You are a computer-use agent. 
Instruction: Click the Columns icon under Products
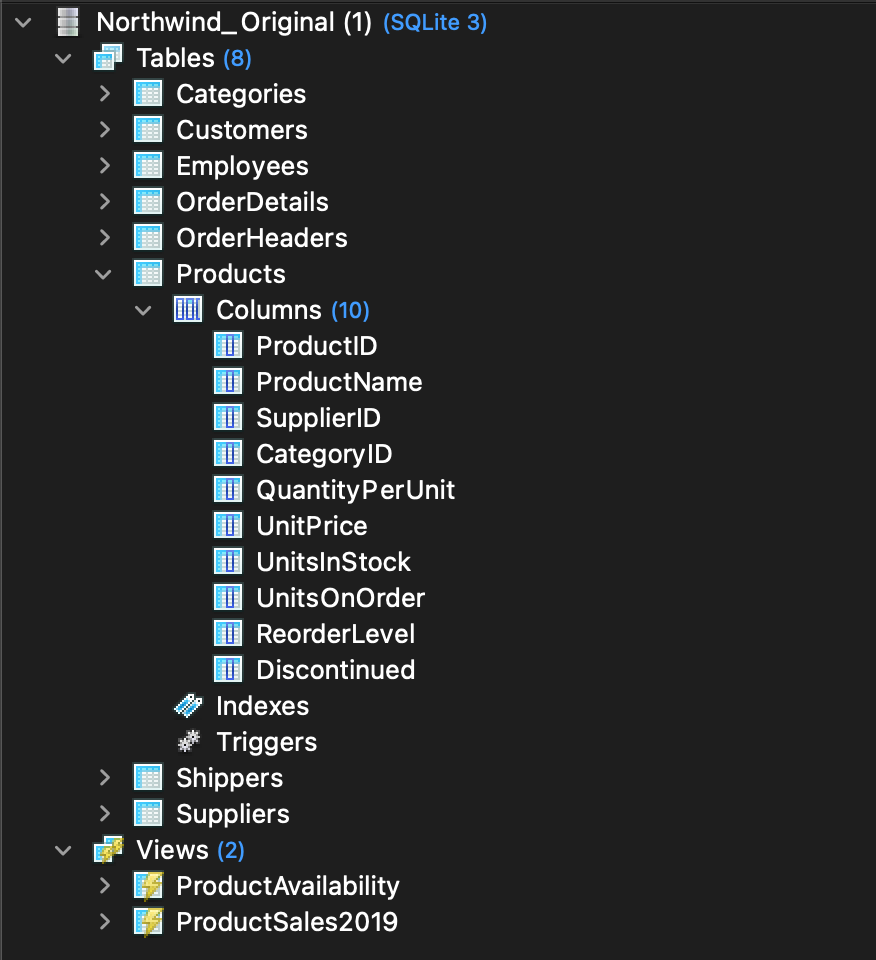[x=188, y=309]
